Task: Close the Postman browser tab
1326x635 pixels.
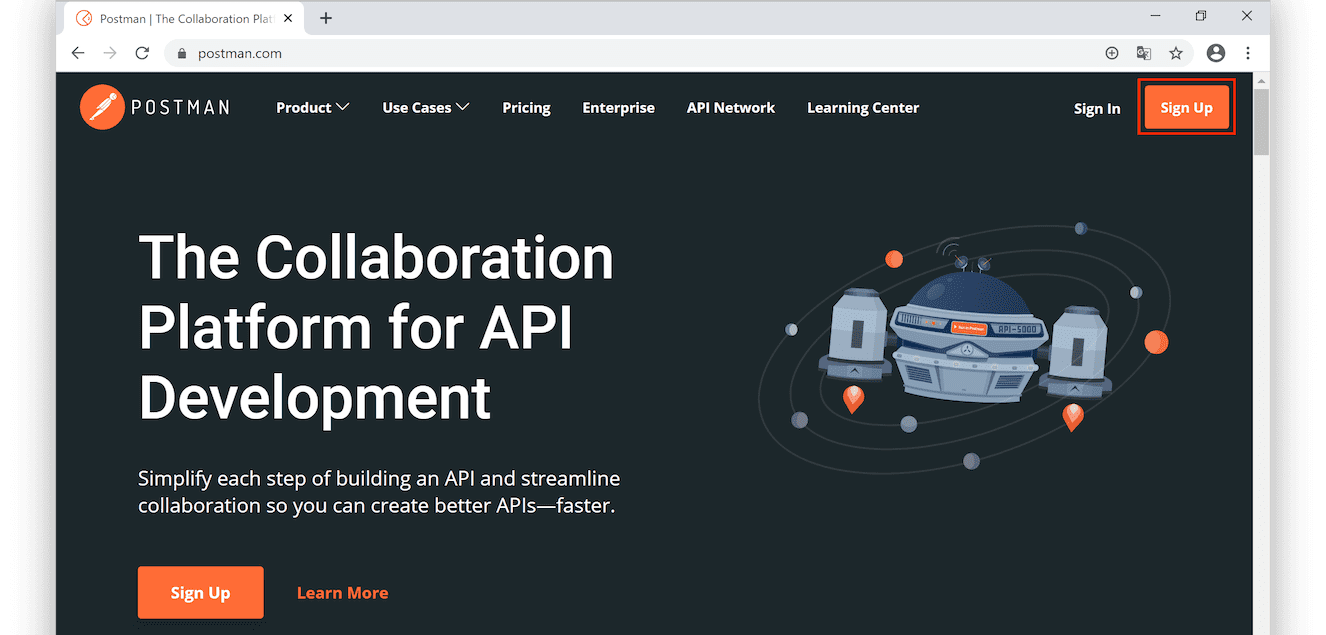Action: pos(288,18)
